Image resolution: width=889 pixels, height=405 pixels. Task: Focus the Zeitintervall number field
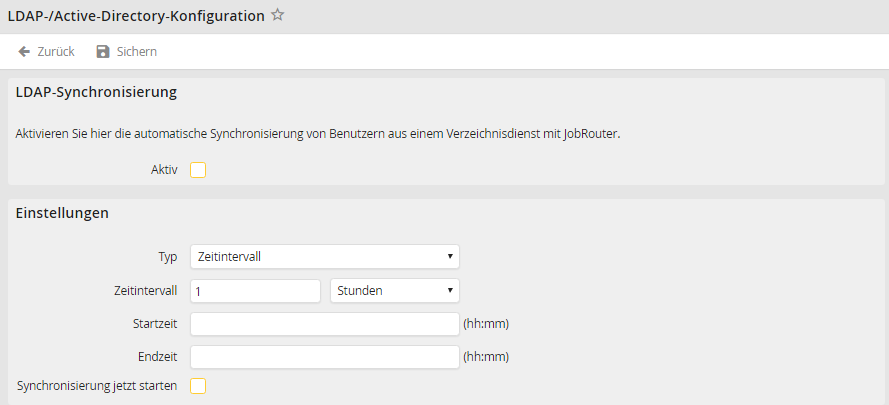coord(255,291)
